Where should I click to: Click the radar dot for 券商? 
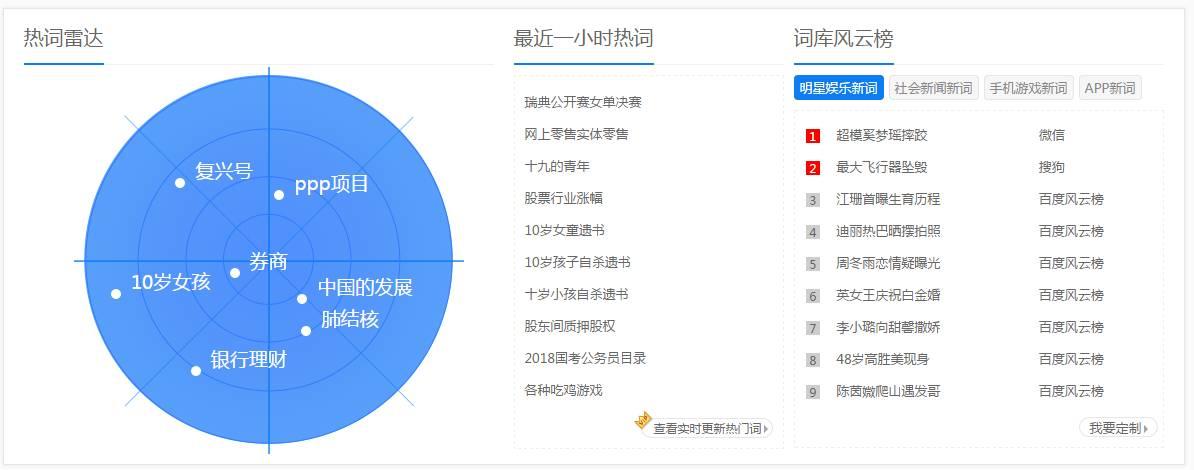235,273
